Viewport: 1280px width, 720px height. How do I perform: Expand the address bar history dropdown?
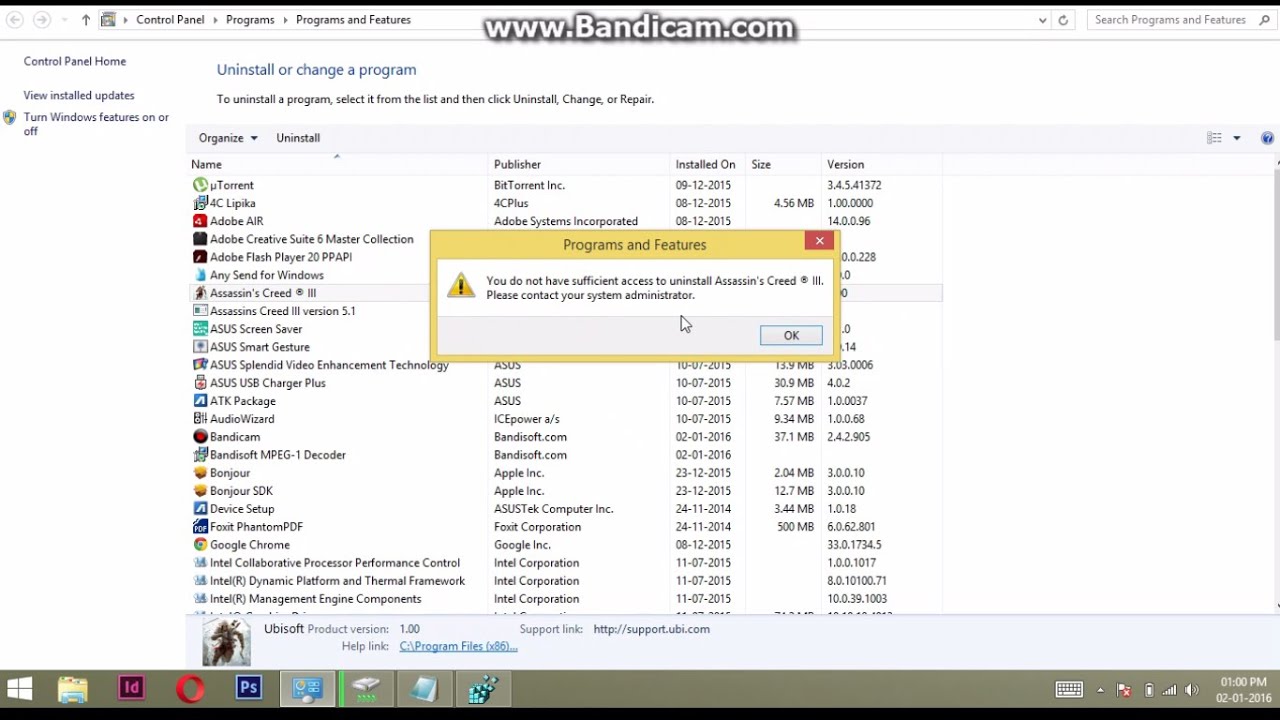point(1042,20)
